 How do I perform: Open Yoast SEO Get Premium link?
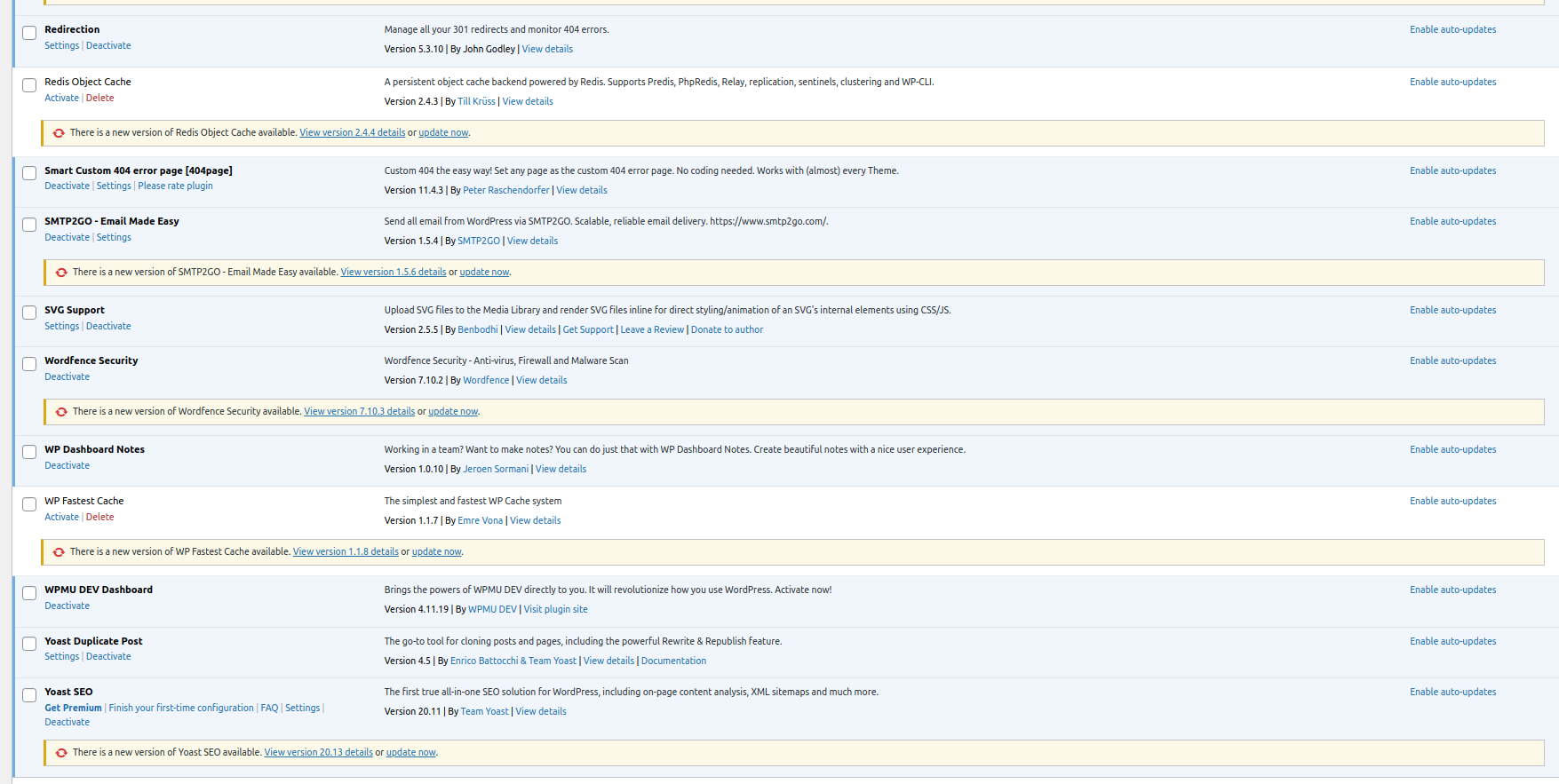[x=73, y=708]
